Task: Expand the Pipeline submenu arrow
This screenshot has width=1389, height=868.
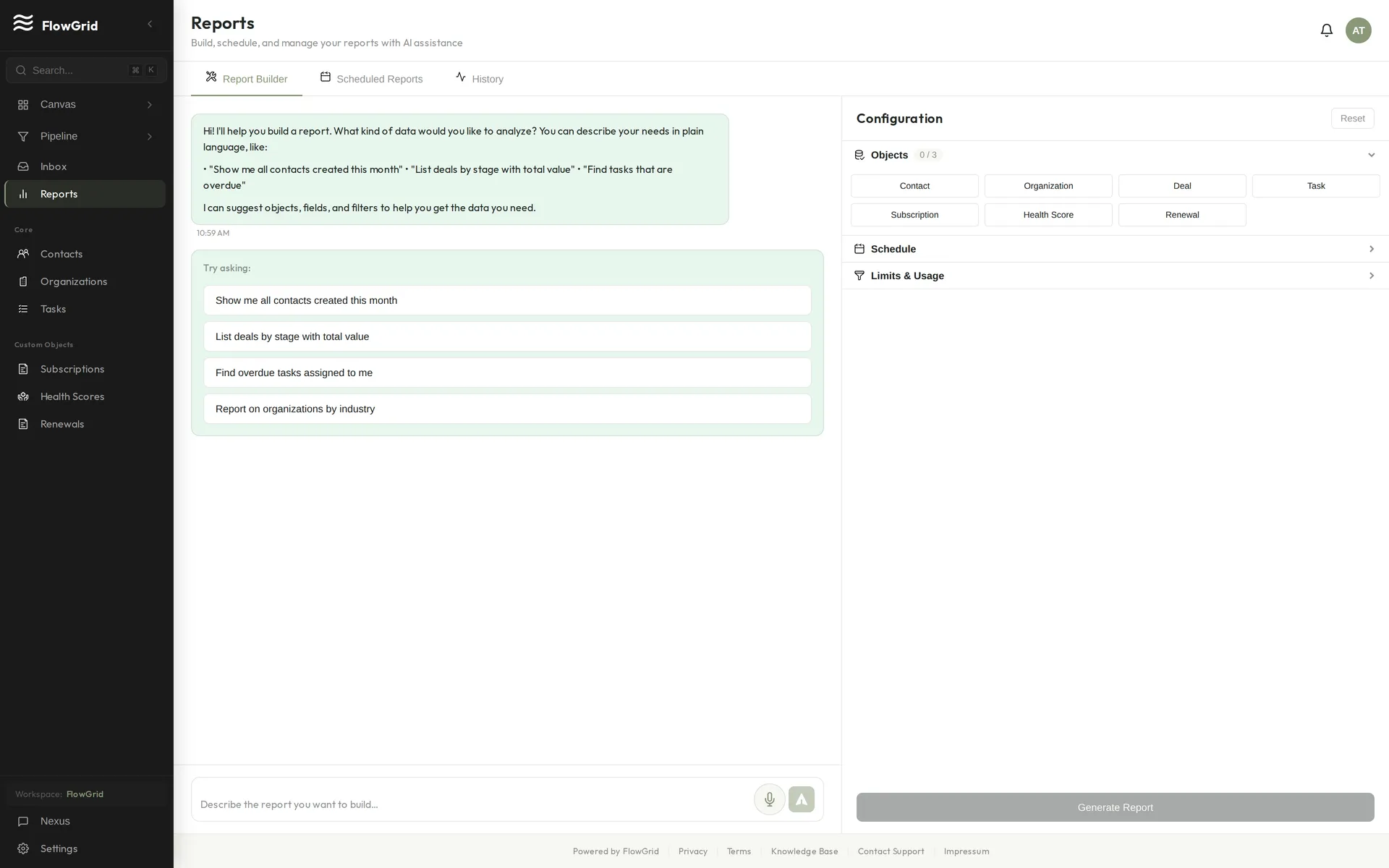Action: [150, 136]
